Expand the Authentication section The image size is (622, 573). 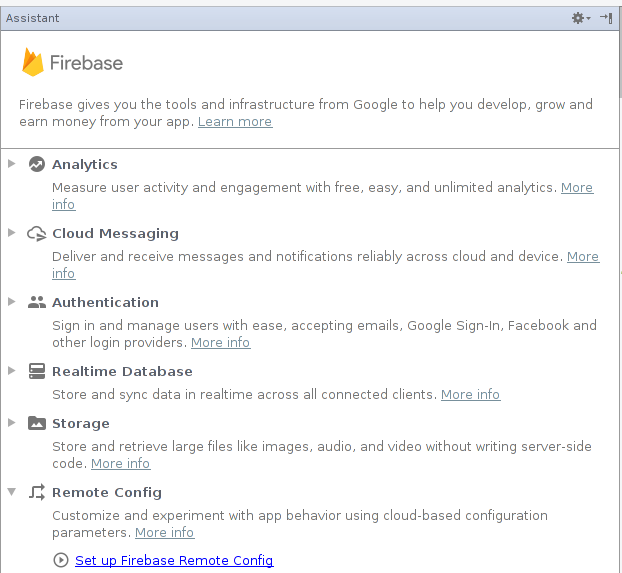12,302
